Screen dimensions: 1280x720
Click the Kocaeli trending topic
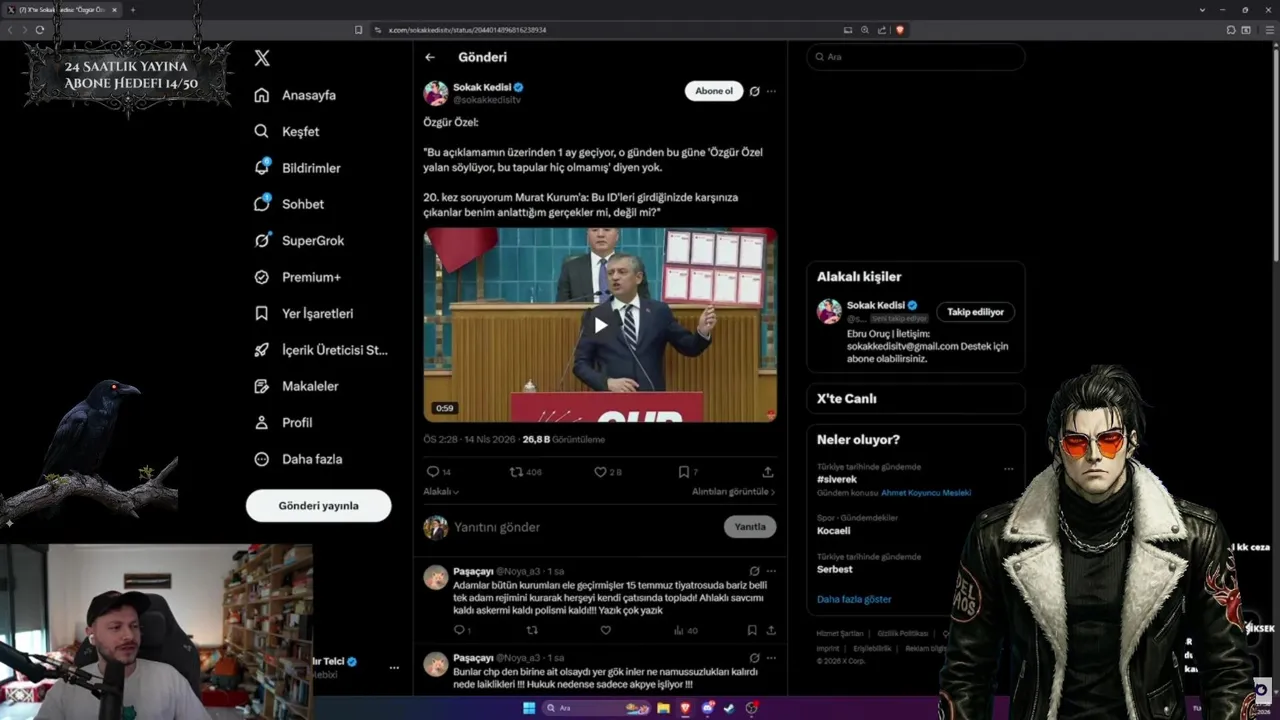[834, 531]
